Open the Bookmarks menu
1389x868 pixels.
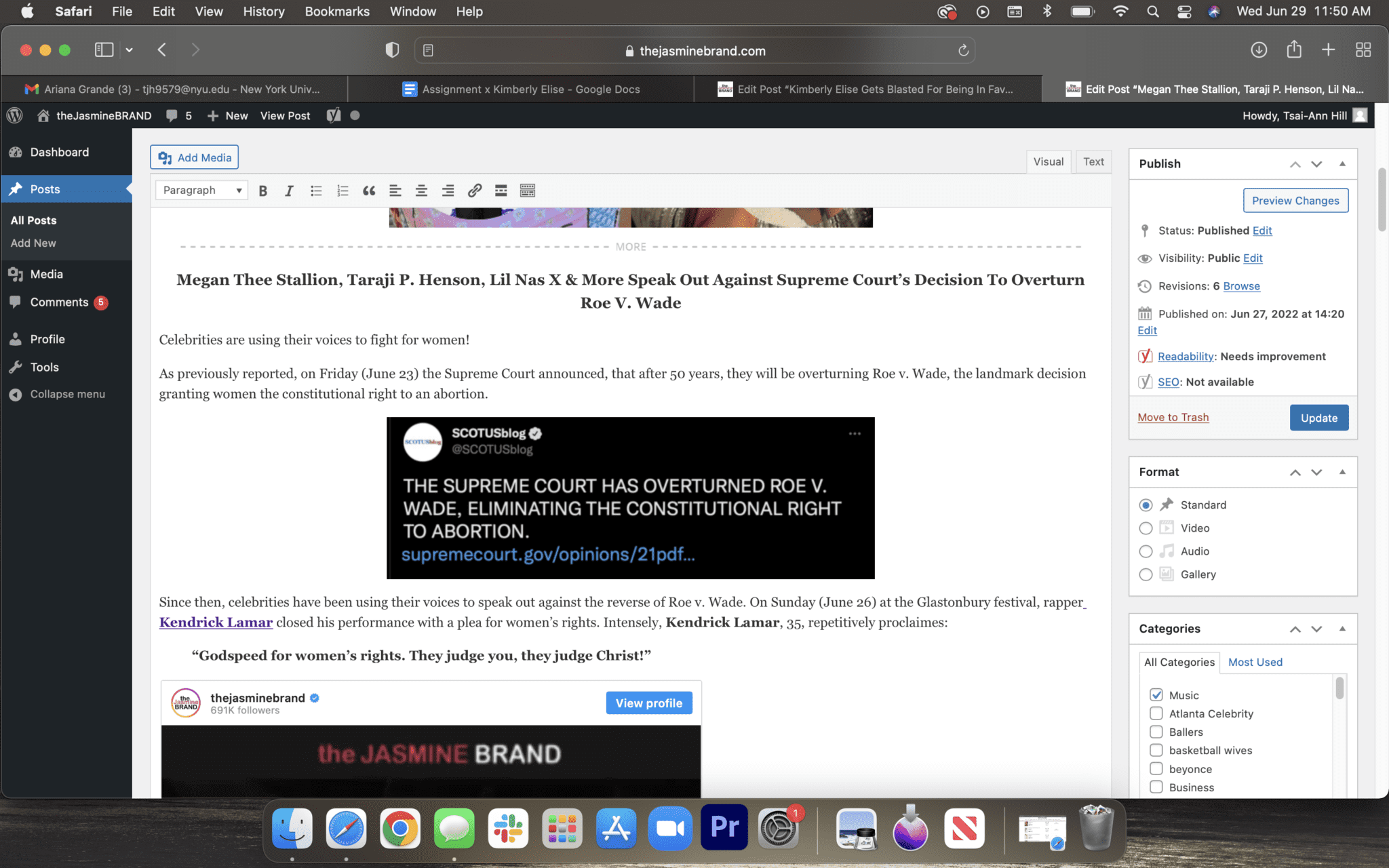tap(337, 12)
